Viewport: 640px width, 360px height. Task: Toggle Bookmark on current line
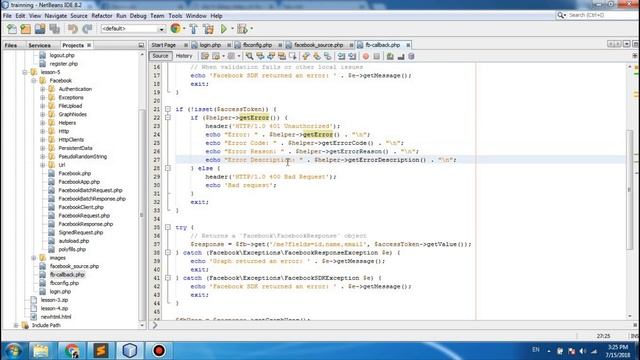tap(328, 56)
